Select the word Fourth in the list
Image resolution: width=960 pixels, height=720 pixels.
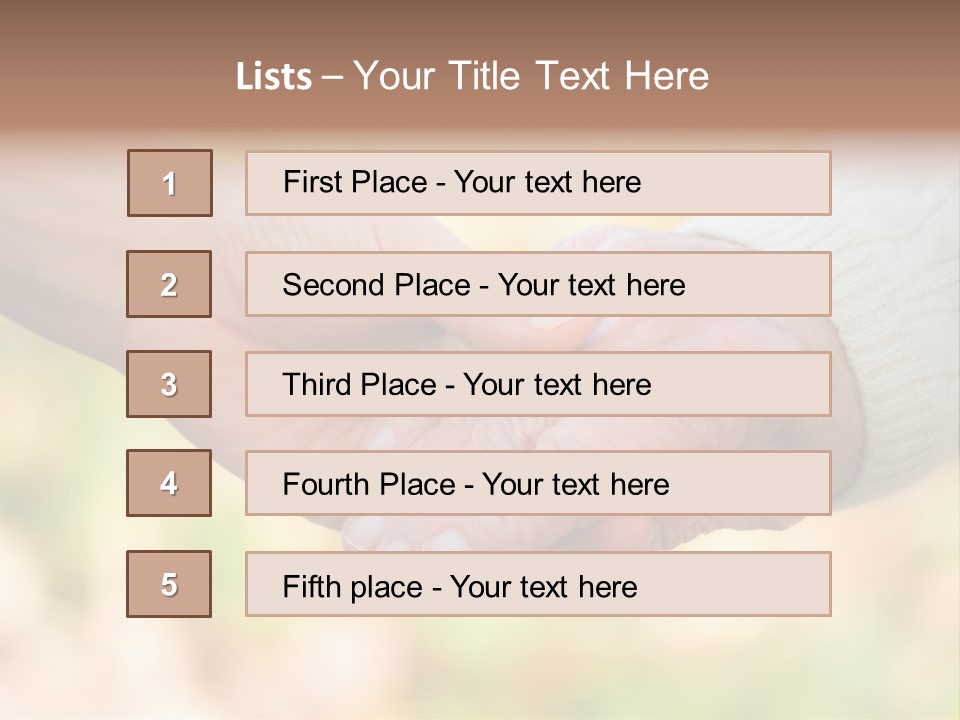tap(322, 484)
